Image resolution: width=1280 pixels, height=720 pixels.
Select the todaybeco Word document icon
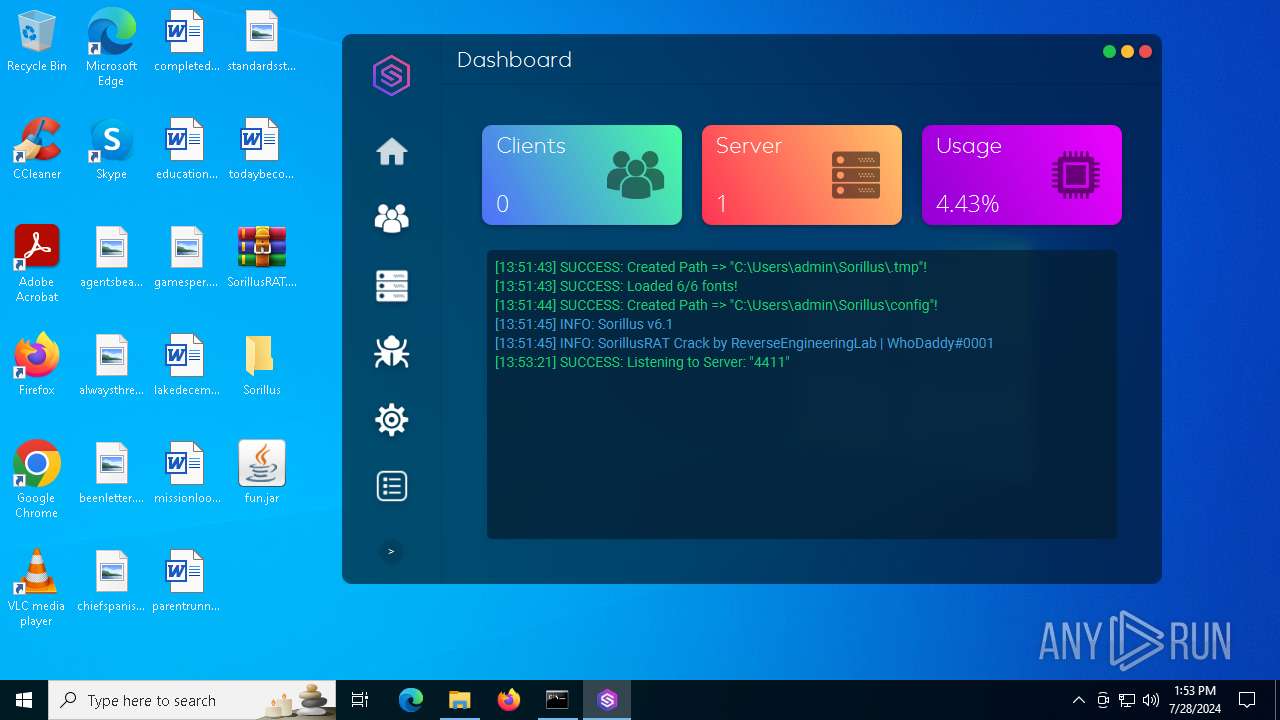pos(262,150)
